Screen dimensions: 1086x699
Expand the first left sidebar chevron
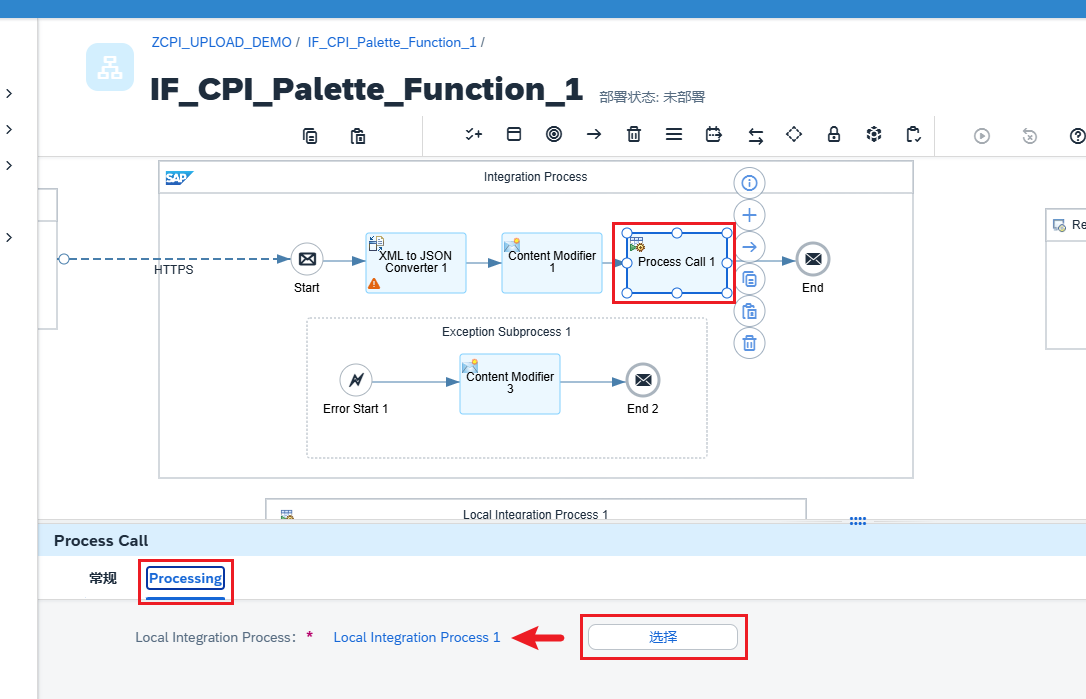(x=9, y=94)
